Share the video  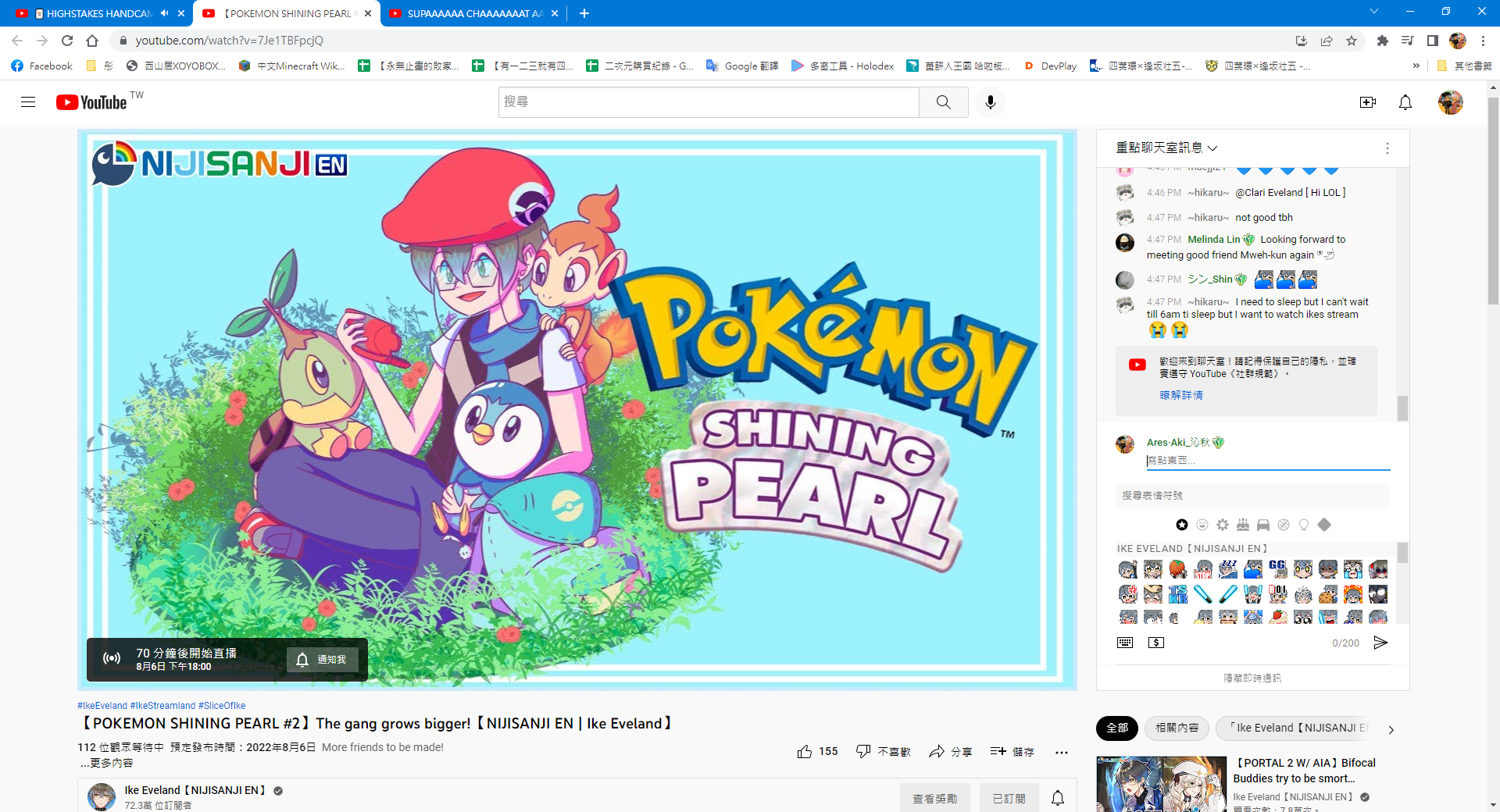point(950,751)
